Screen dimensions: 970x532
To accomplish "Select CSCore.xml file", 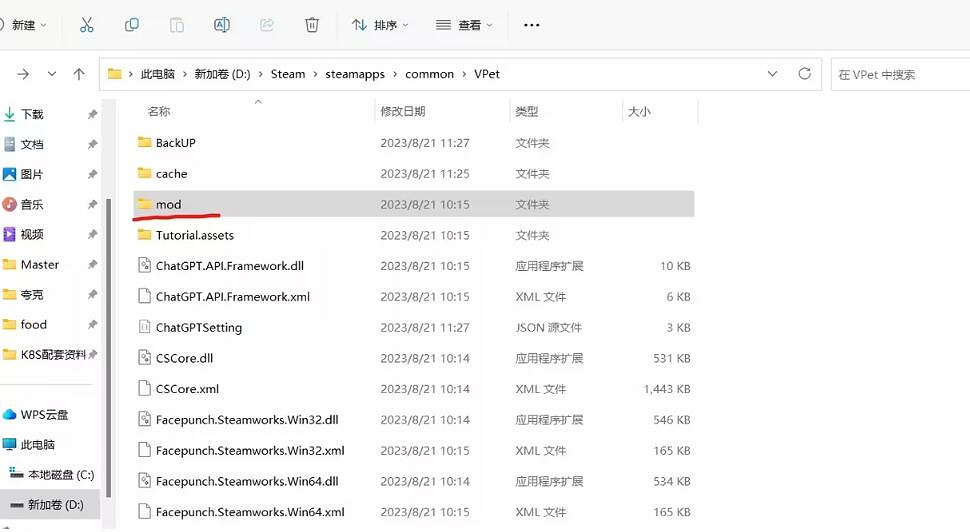I will pos(413,389).
